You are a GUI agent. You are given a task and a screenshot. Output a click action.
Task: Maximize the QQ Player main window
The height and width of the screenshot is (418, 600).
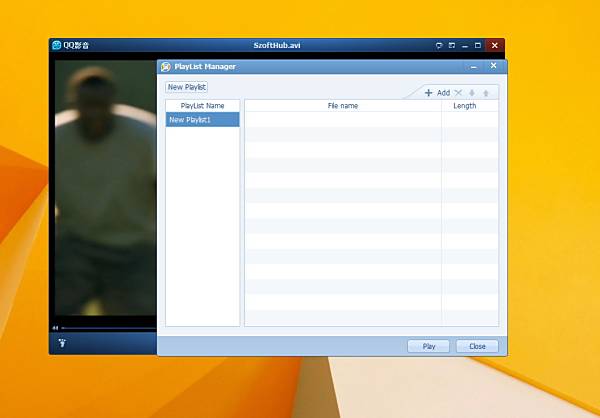[478, 46]
